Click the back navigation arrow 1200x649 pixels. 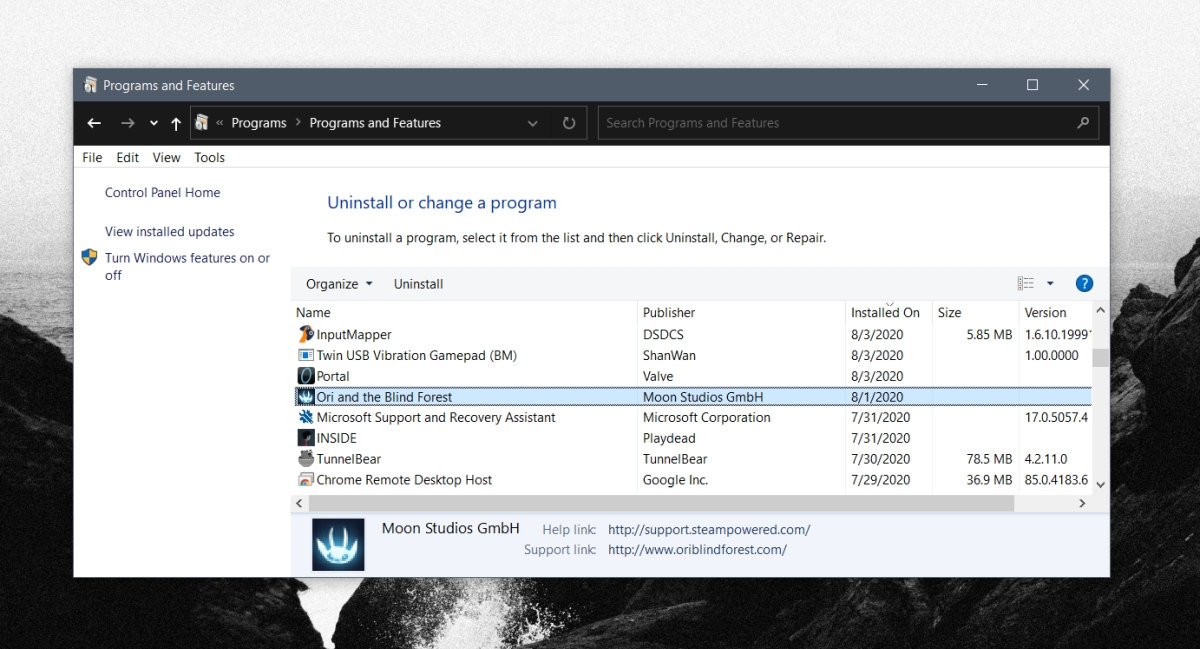click(x=94, y=122)
